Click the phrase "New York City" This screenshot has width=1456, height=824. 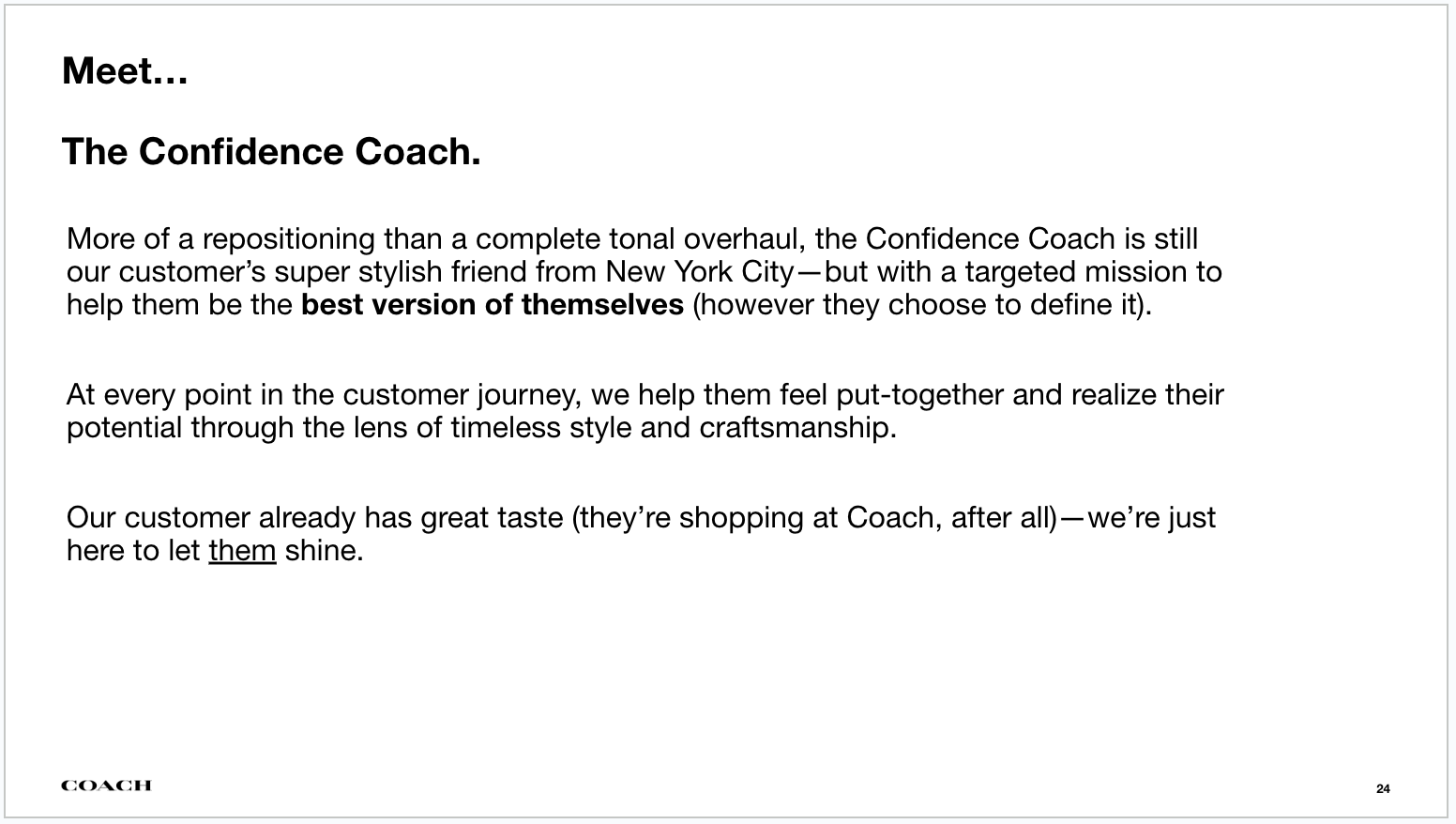[x=700, y=272]
